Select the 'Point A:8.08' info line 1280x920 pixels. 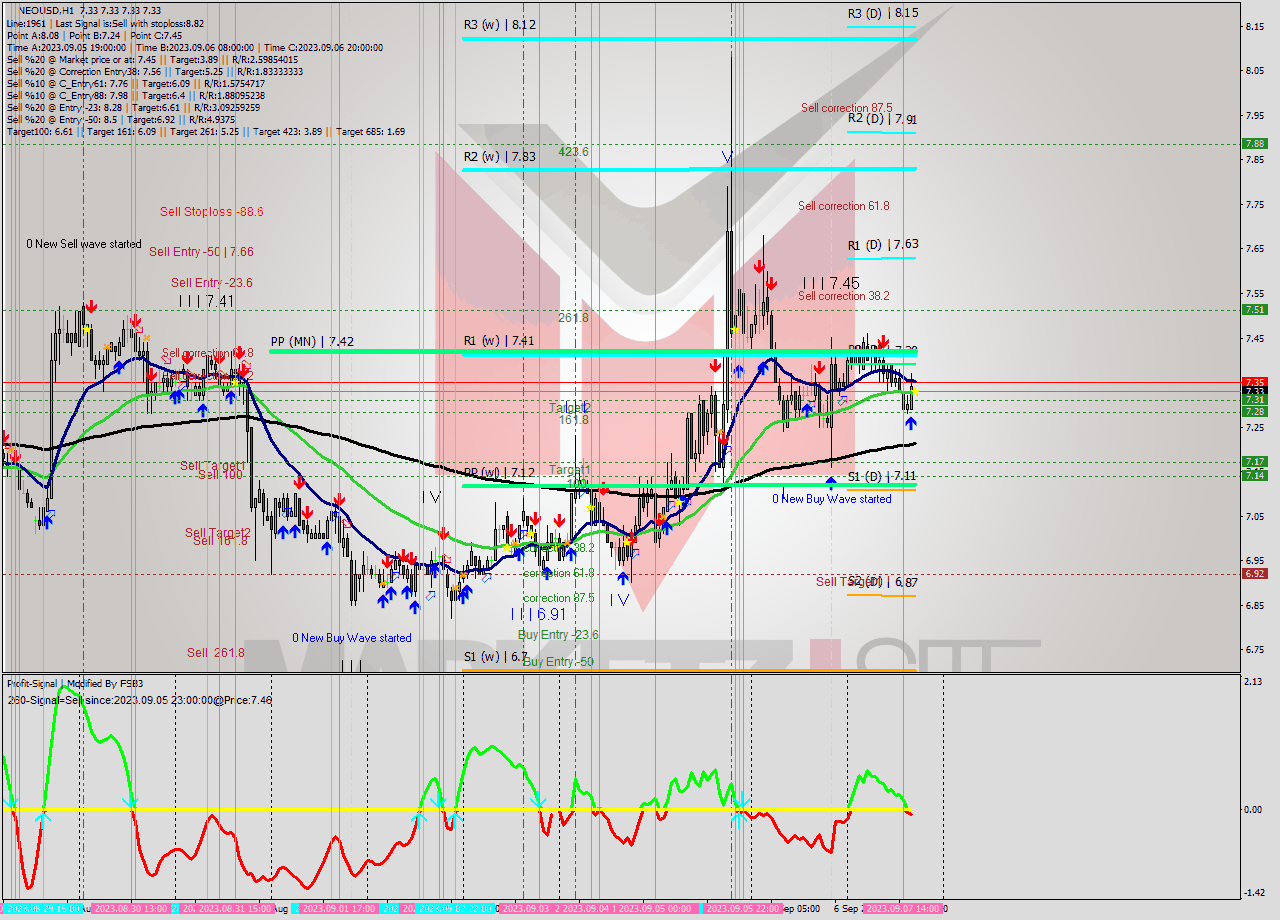click(94, 35)
